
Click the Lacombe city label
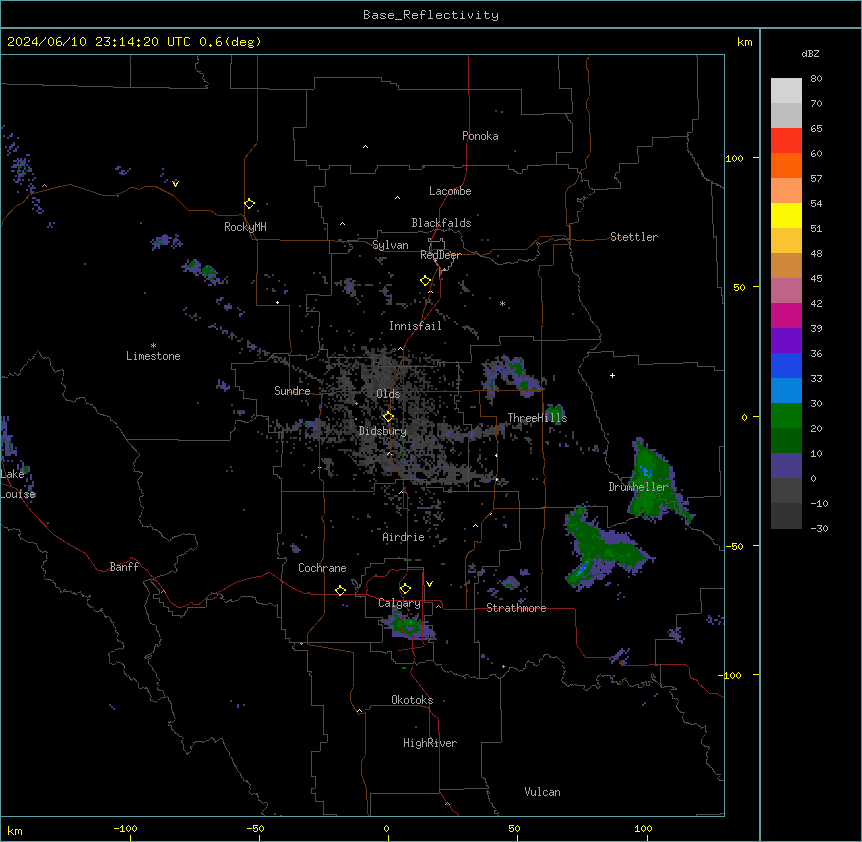450,191
